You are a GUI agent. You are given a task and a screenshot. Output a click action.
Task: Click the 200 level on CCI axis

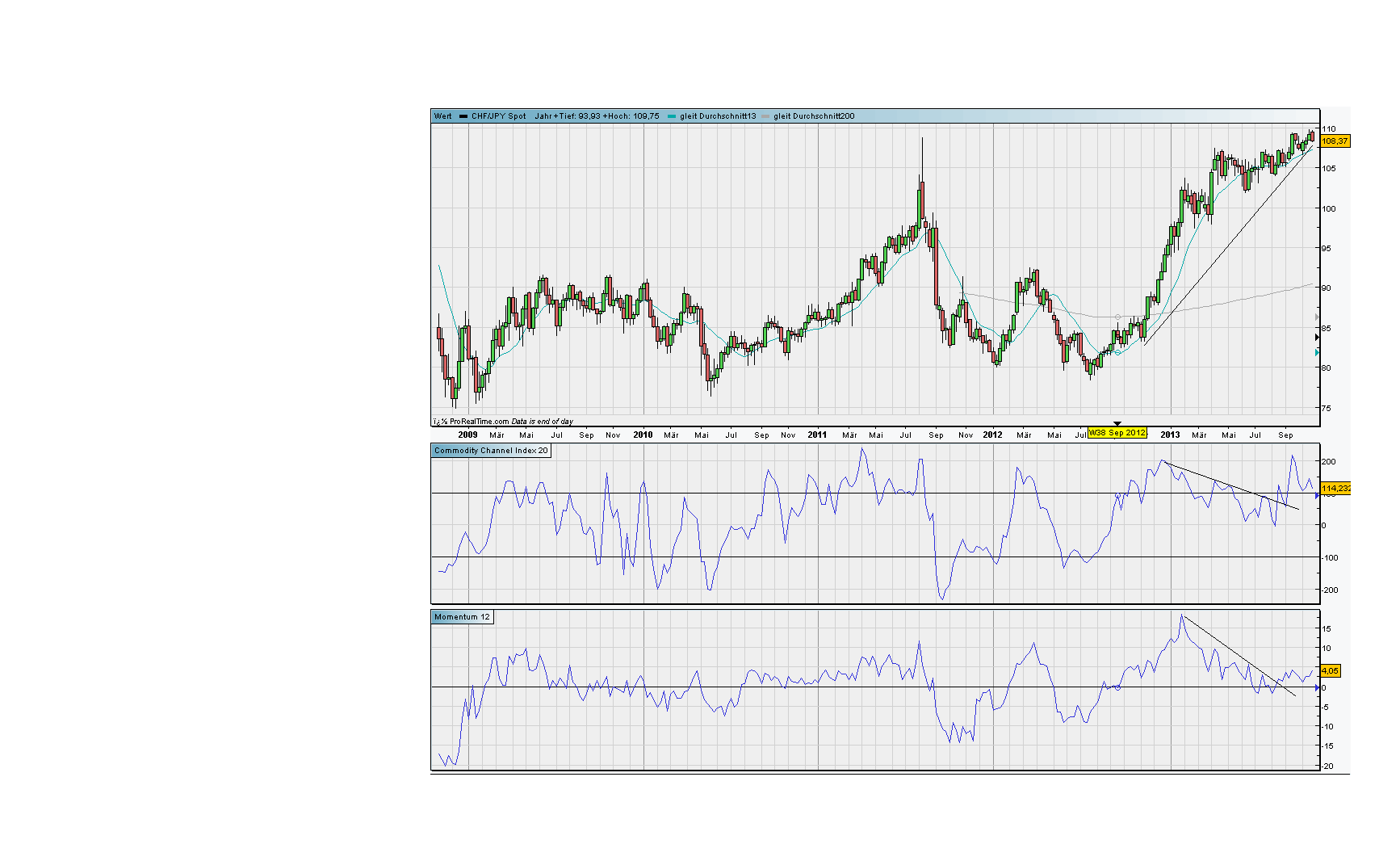[x=1329, y=462]
